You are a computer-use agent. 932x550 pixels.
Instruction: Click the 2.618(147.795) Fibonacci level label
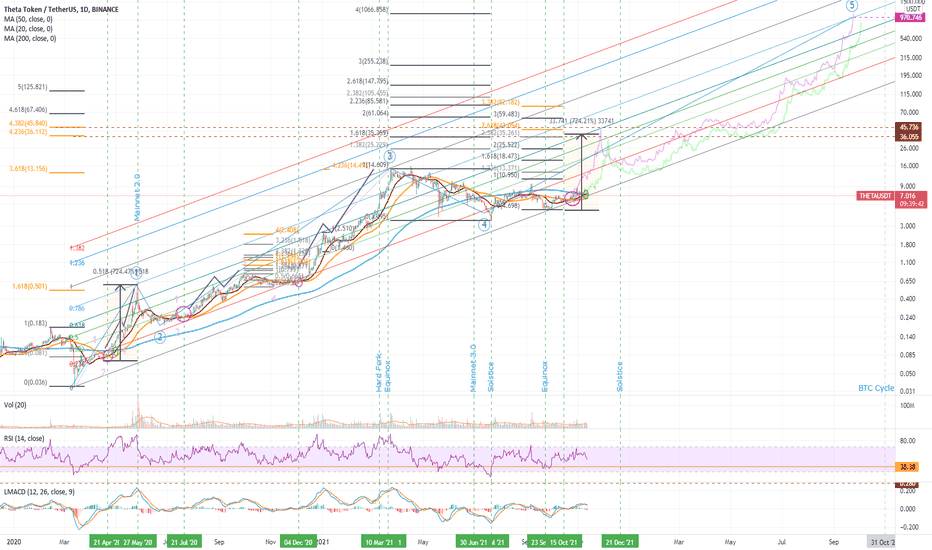point(367,81)
